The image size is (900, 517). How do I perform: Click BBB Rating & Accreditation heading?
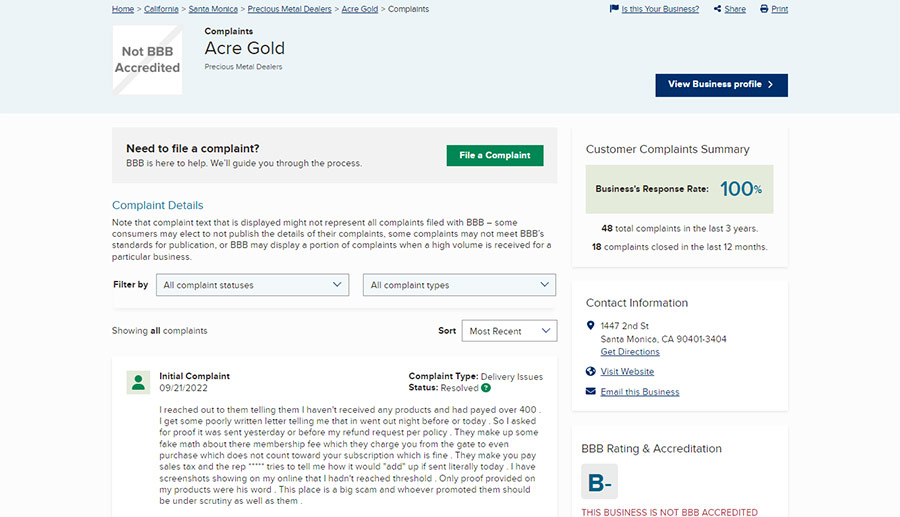651,449
